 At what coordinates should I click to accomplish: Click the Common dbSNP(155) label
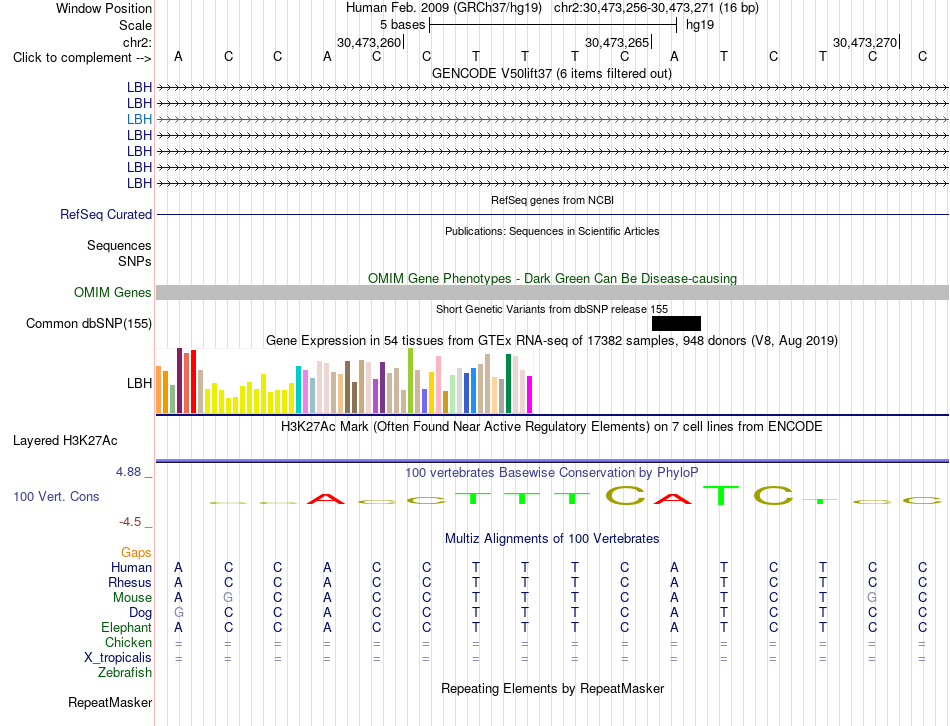[x=89, y=324]
